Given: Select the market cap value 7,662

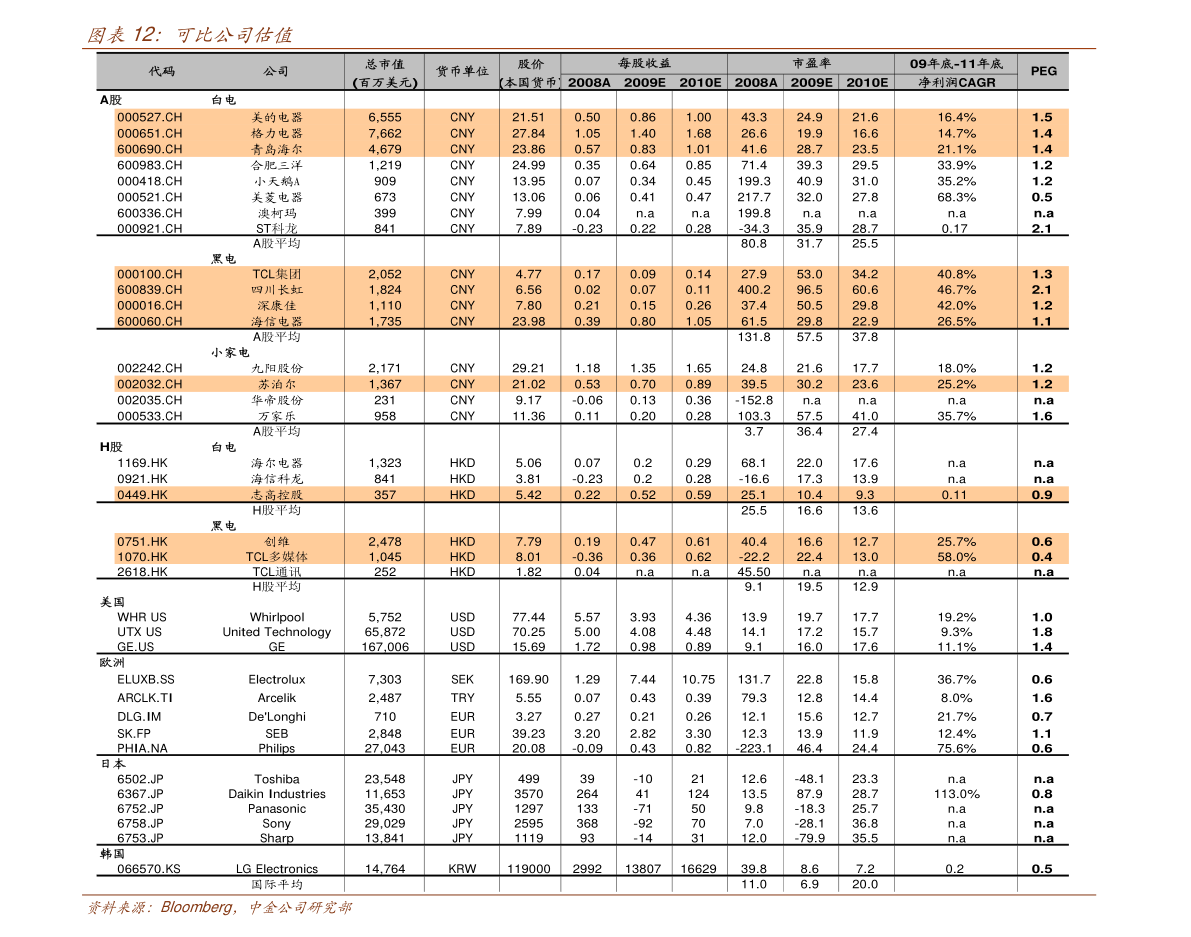Looking at the screenshot, I should [384, 133].
